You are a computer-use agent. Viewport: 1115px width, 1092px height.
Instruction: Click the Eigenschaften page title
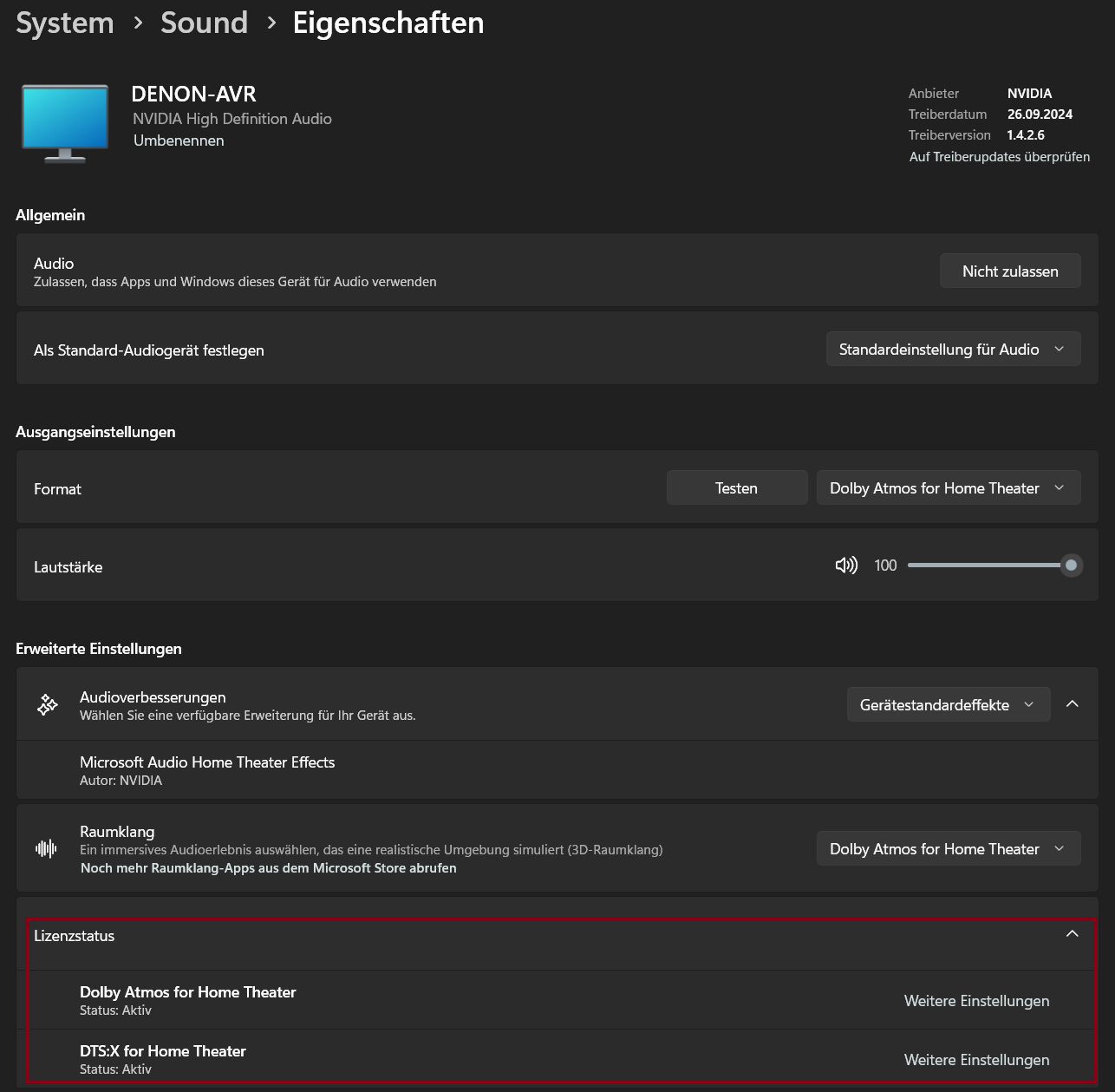(388, 23)
